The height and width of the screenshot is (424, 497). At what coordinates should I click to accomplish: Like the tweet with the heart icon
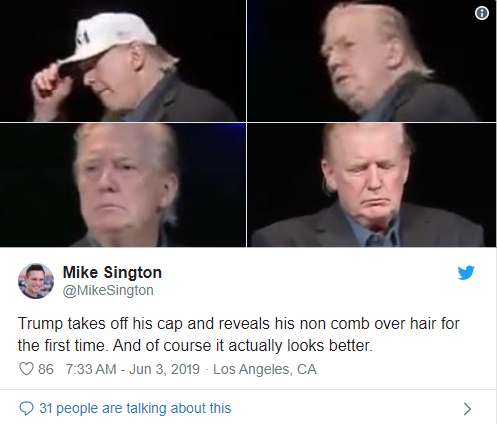pos(26,369)
